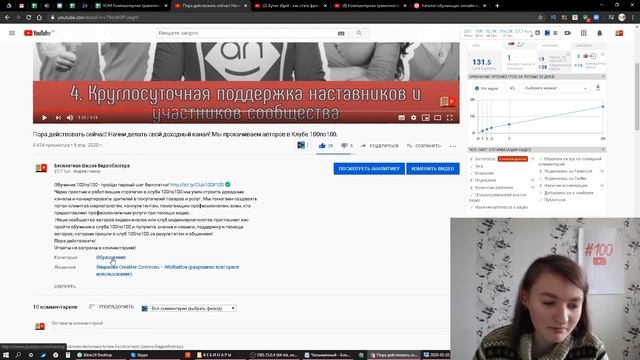Enter fullscreen mode

449,118
